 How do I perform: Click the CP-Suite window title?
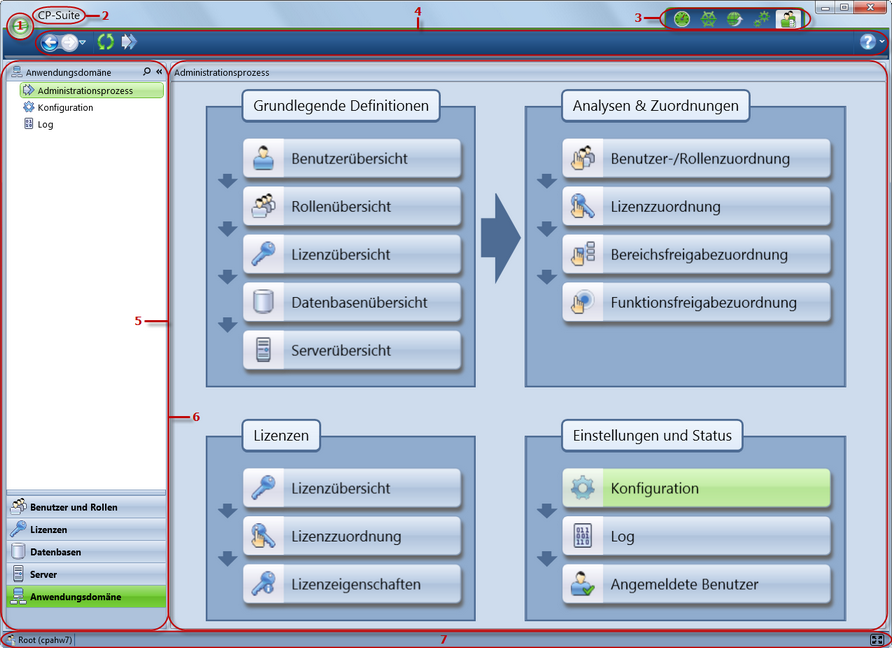59,15
